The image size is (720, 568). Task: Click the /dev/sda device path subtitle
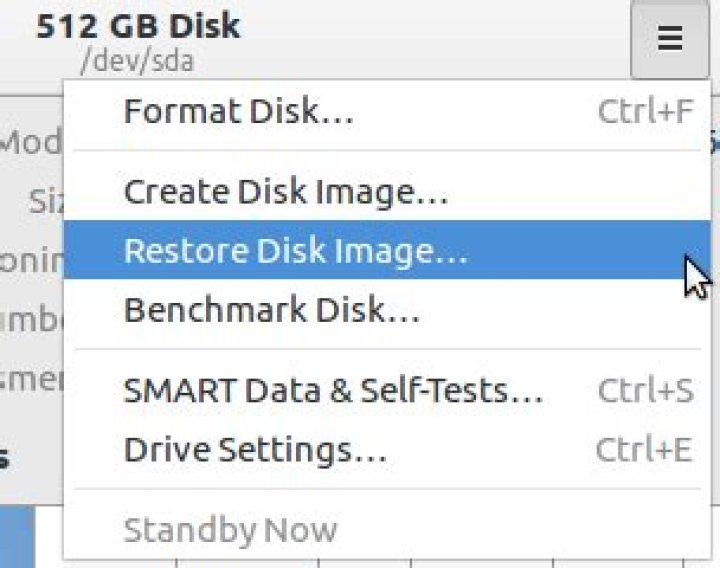pyautogui.click(x=137, y=61)
